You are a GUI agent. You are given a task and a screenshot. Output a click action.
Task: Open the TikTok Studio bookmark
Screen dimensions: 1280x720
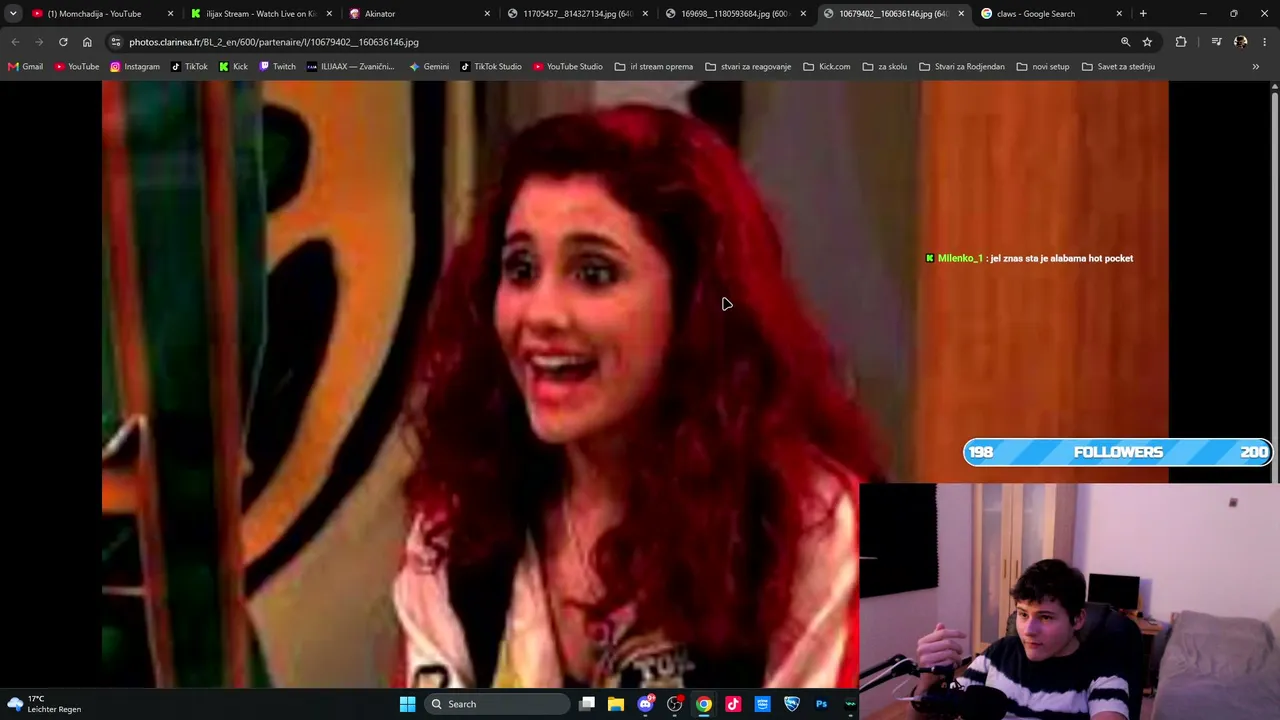(490, 67)
